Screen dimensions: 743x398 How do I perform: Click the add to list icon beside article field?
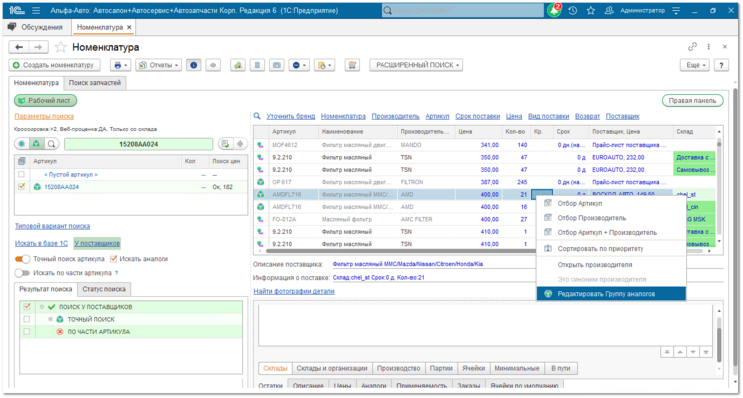(226, 144)
